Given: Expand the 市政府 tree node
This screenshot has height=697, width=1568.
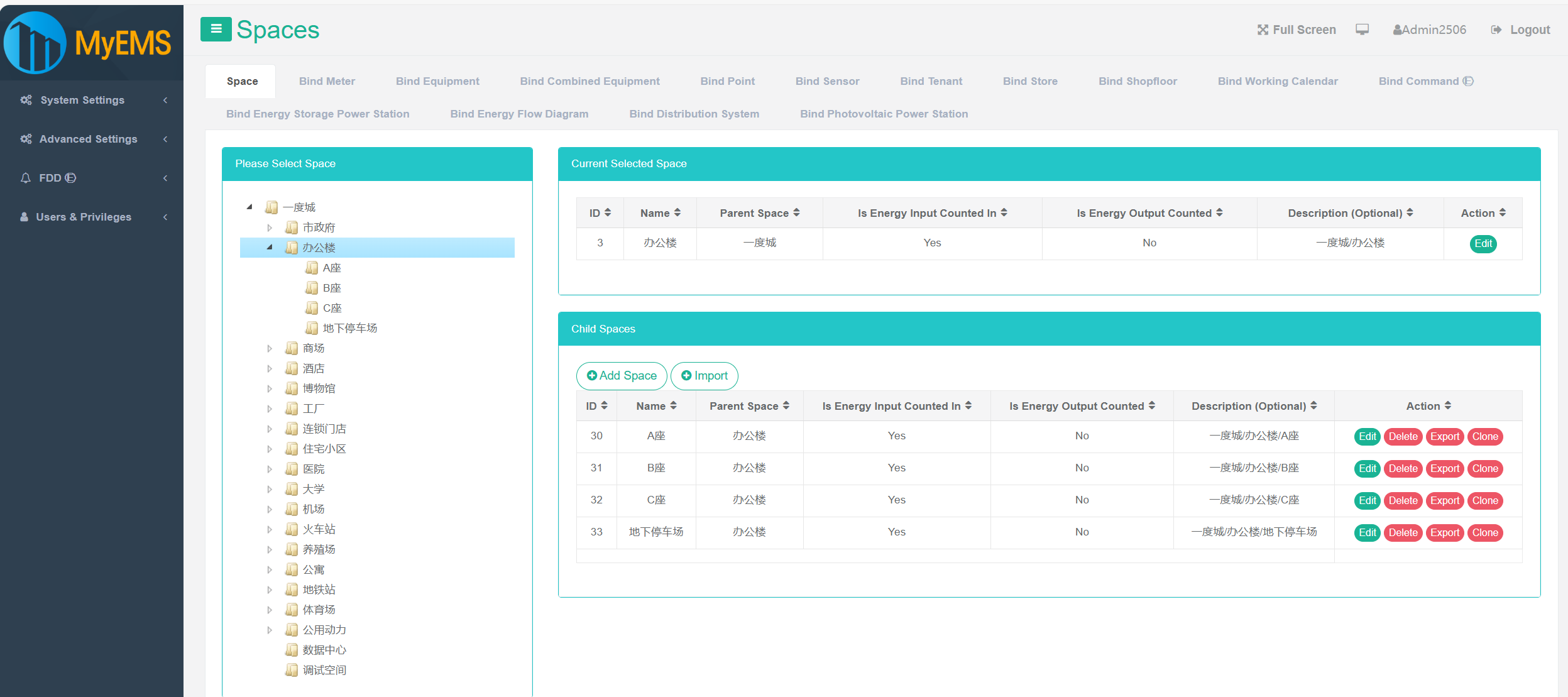Looking at the screenshot, I should tap(270, 228).
